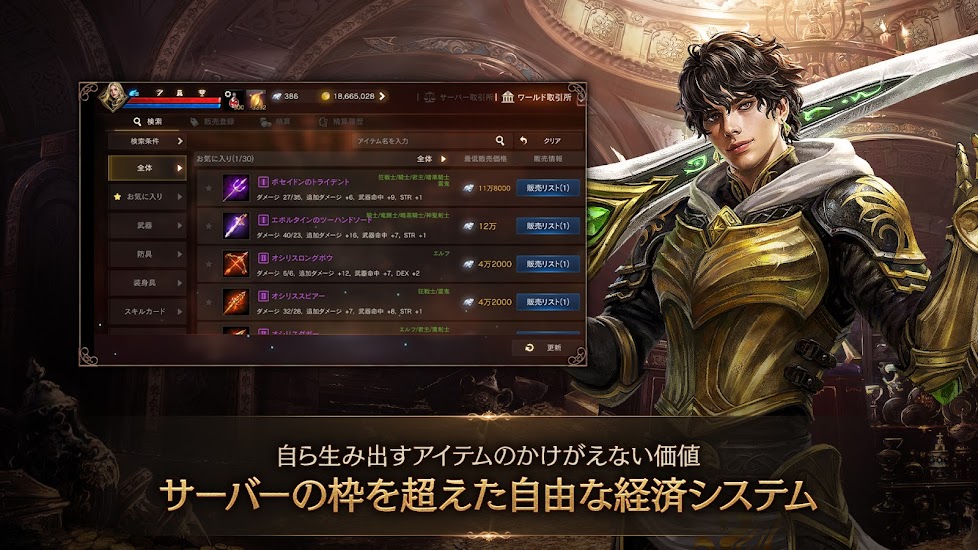Switch to the ワールド取引所 tab

coord(537,97)
